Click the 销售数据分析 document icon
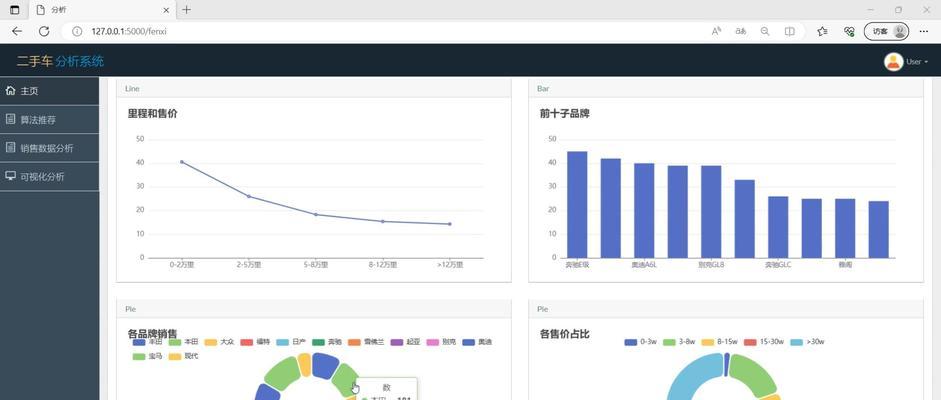This screenshot has height=400, width=941. (10, 148)
